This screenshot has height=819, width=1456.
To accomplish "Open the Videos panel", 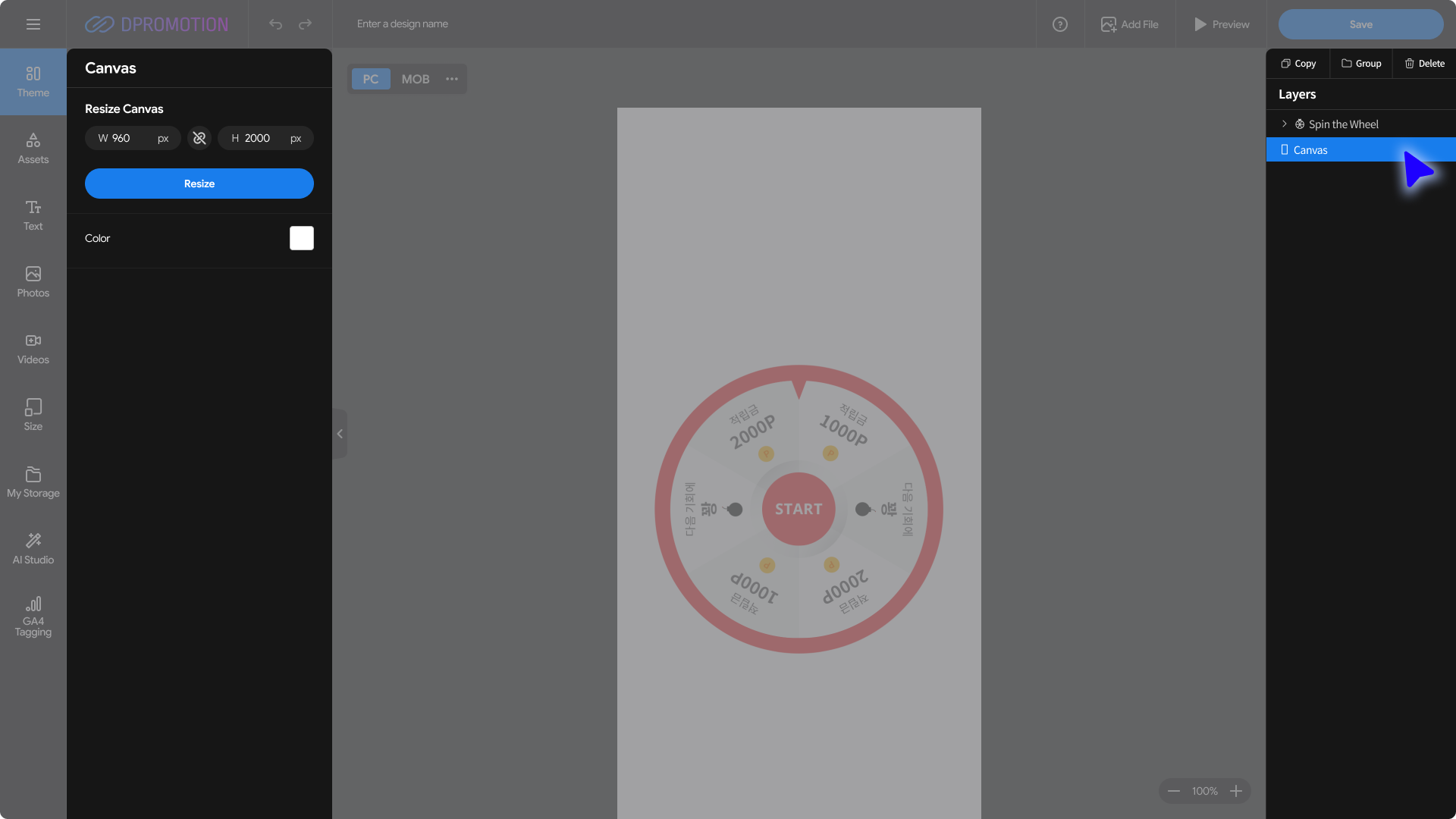I will (x=33, y=349).
